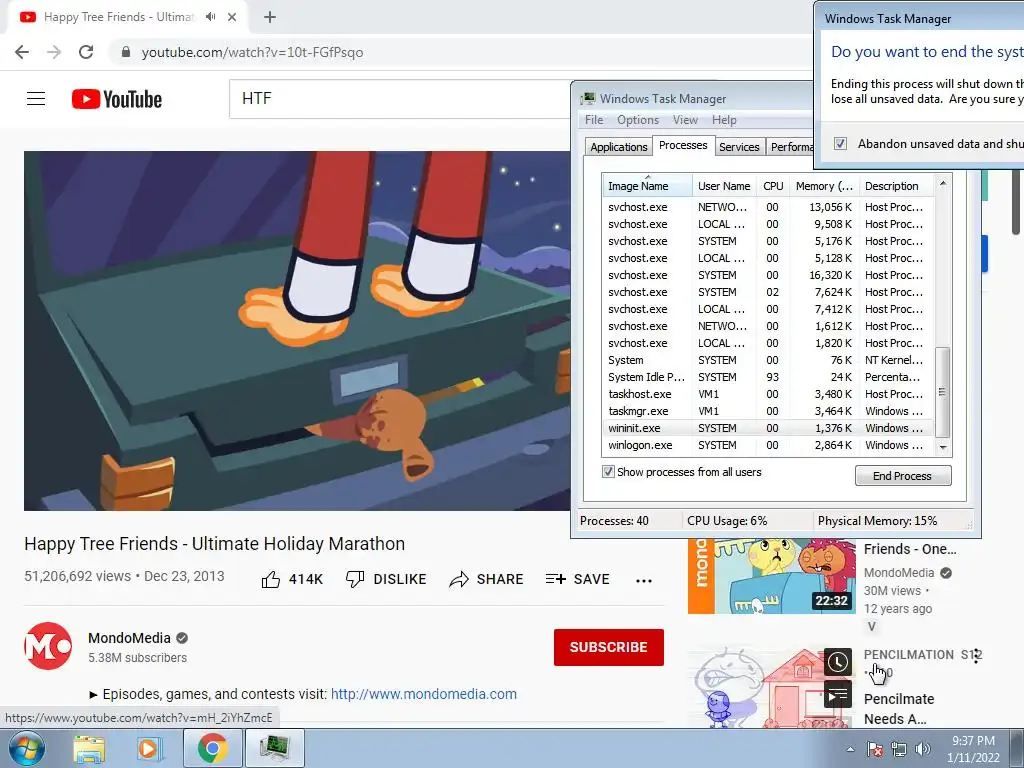Screen dimensions: 1024x768
Task: Click the Dislike thumbs down button
Action: click(386, 579)
